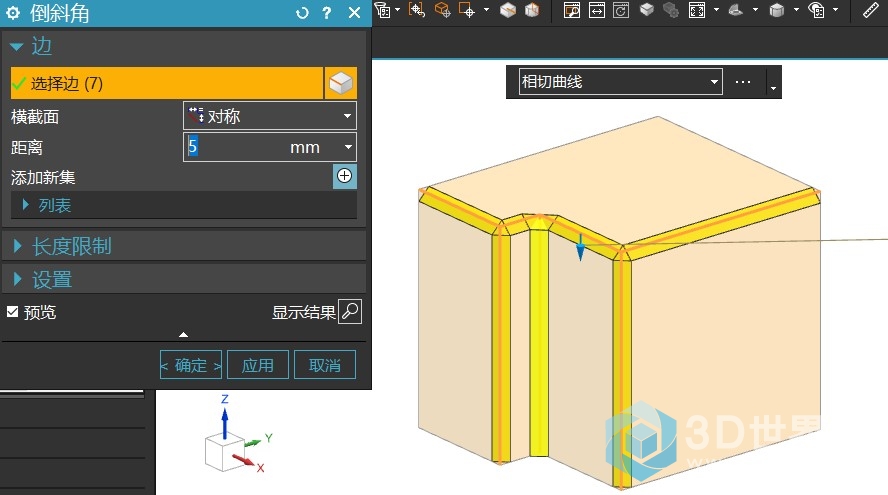Open dropdown arrow after rectangle crosshair icon
The width and height of the screenshot is (888, 495).
[486, 10]
